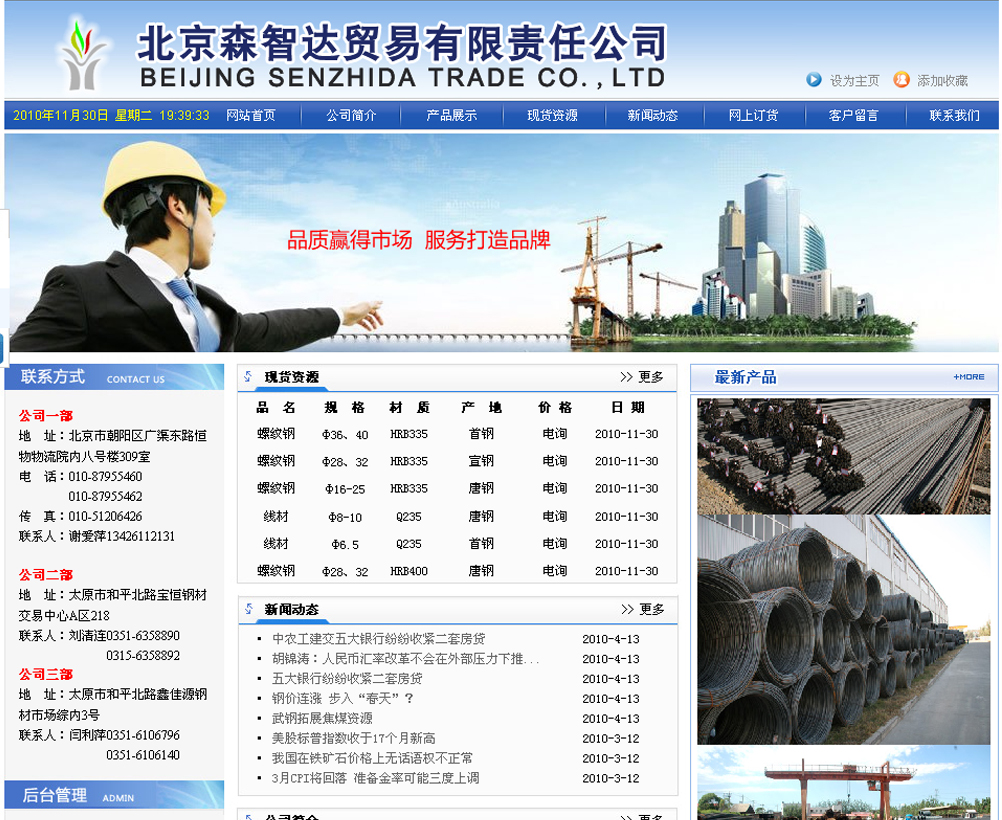Viewport: 1002px width, 820px height.
Task: Open news link 中农工建交五大银行纷纷收紧二套房贷
Action: 378,639
